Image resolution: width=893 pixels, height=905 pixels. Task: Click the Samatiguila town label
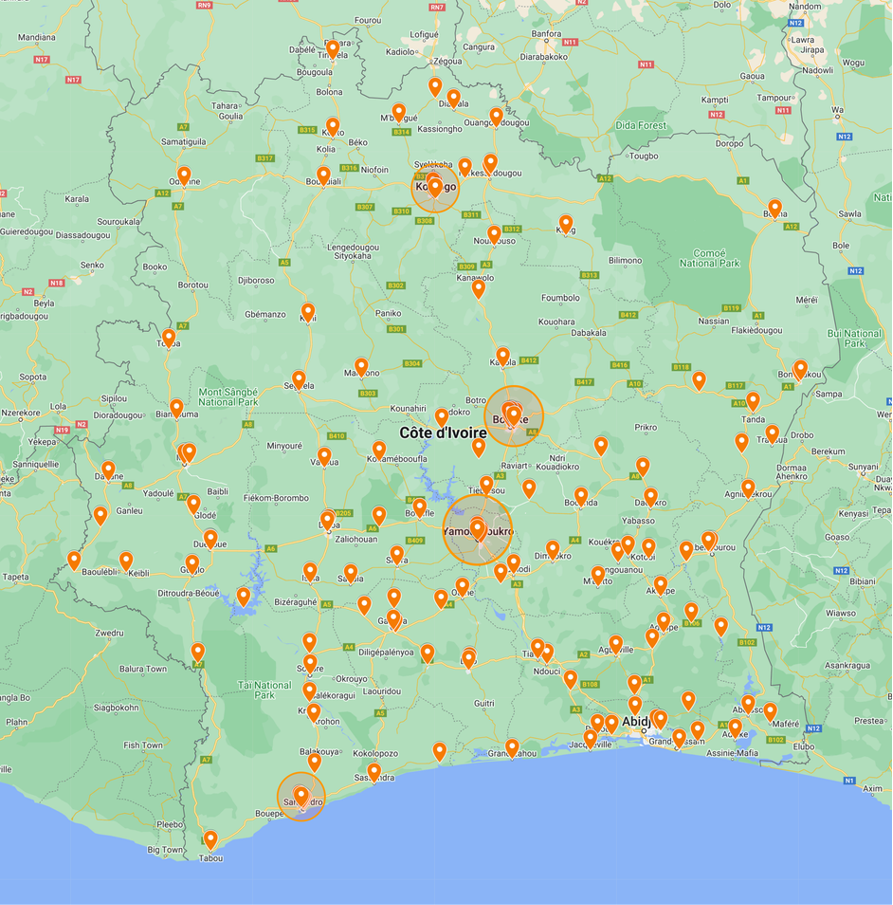point(184,141)
